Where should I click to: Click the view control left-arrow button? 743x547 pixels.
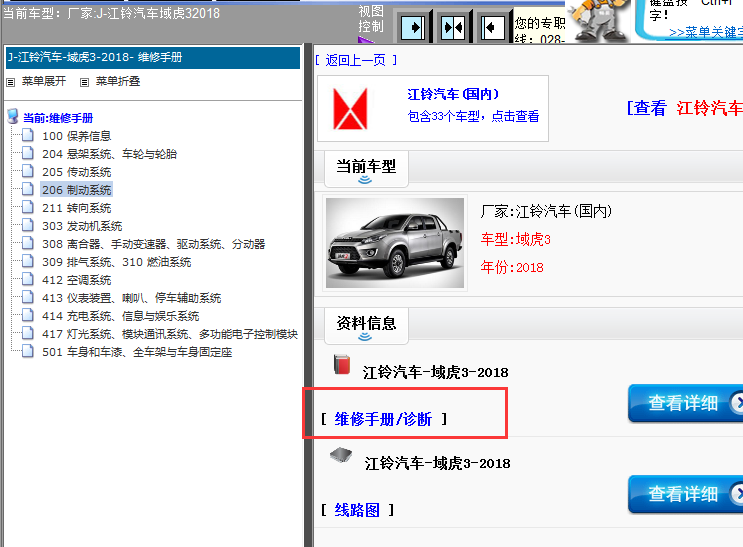coord(492,28)
